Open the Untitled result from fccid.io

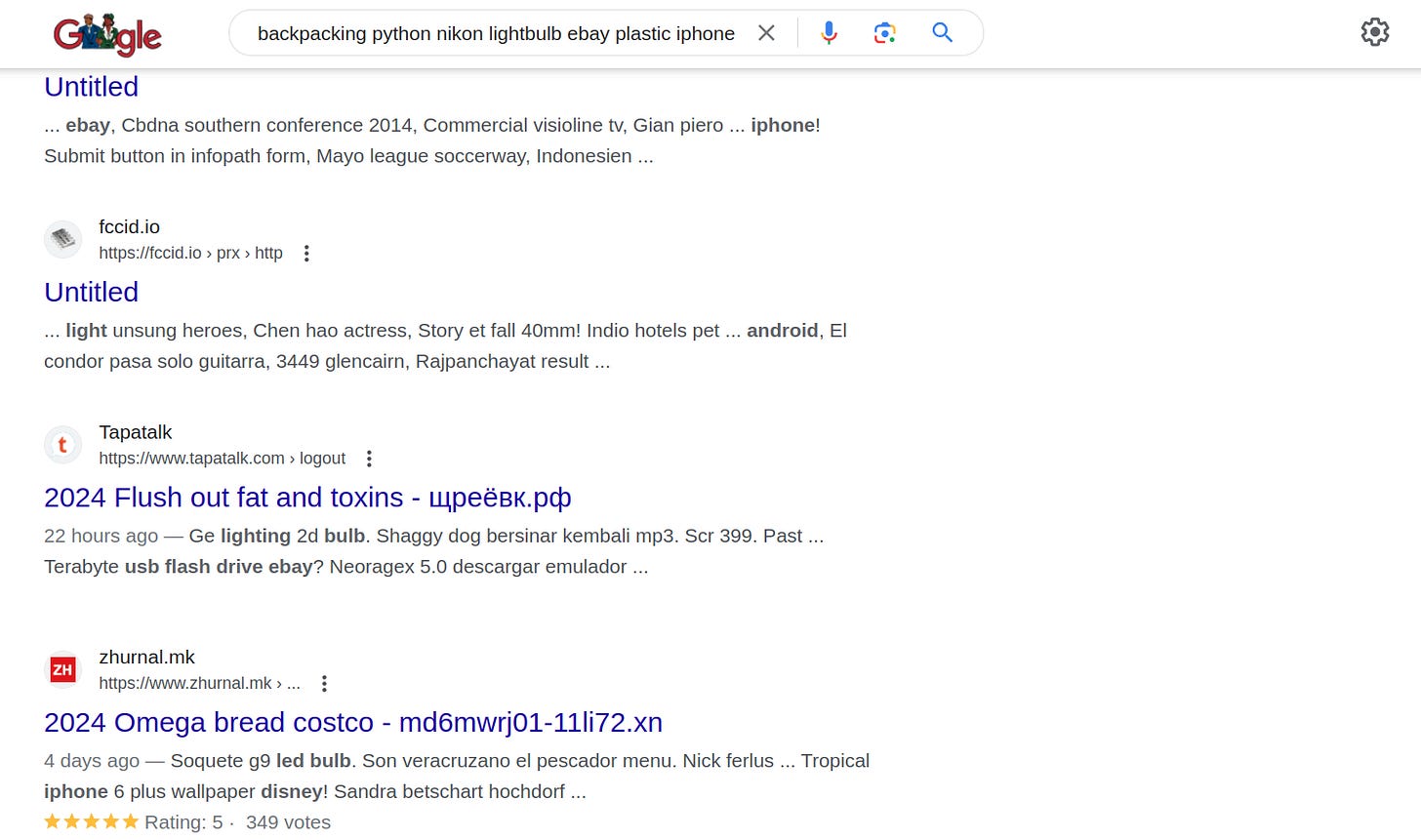(92, 292)
